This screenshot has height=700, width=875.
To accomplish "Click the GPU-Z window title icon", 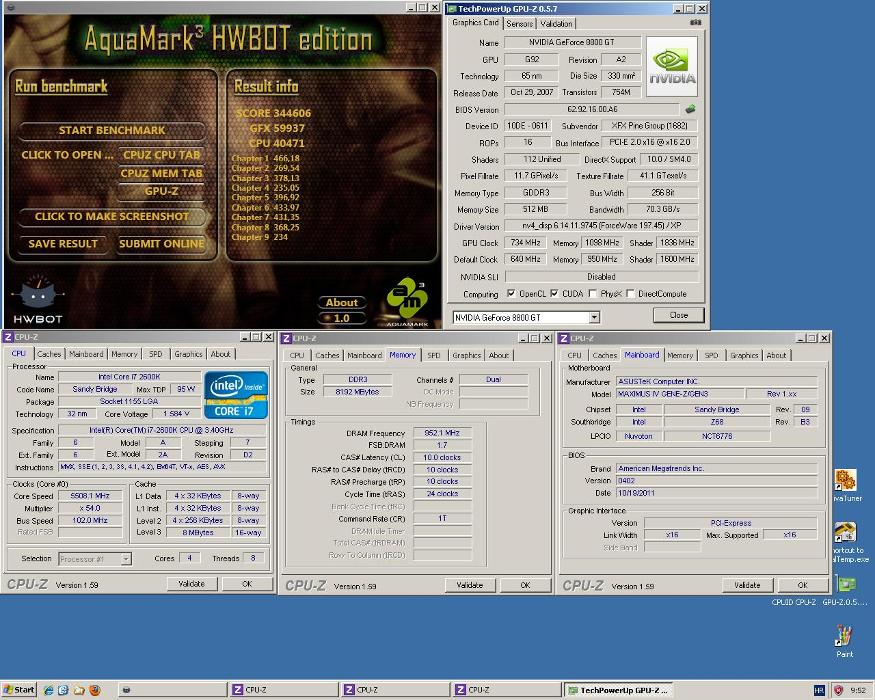I will coord(451,8).
